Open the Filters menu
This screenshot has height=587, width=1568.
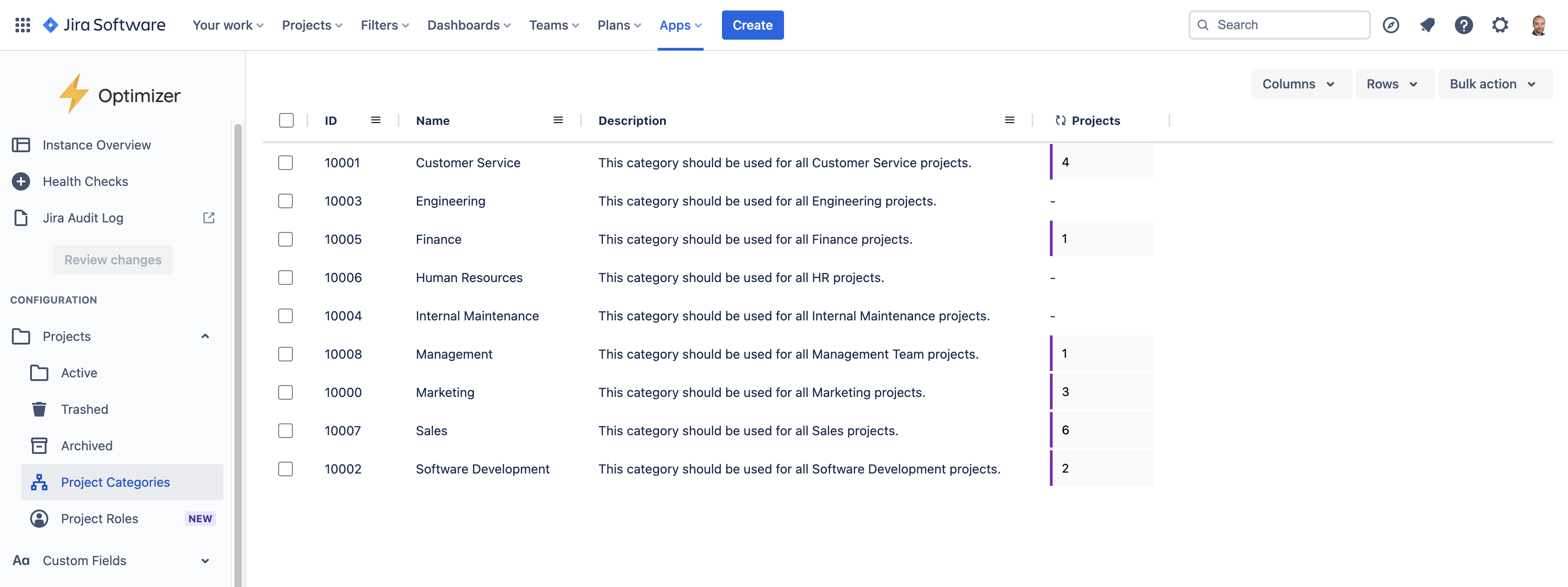coord(384,25)
